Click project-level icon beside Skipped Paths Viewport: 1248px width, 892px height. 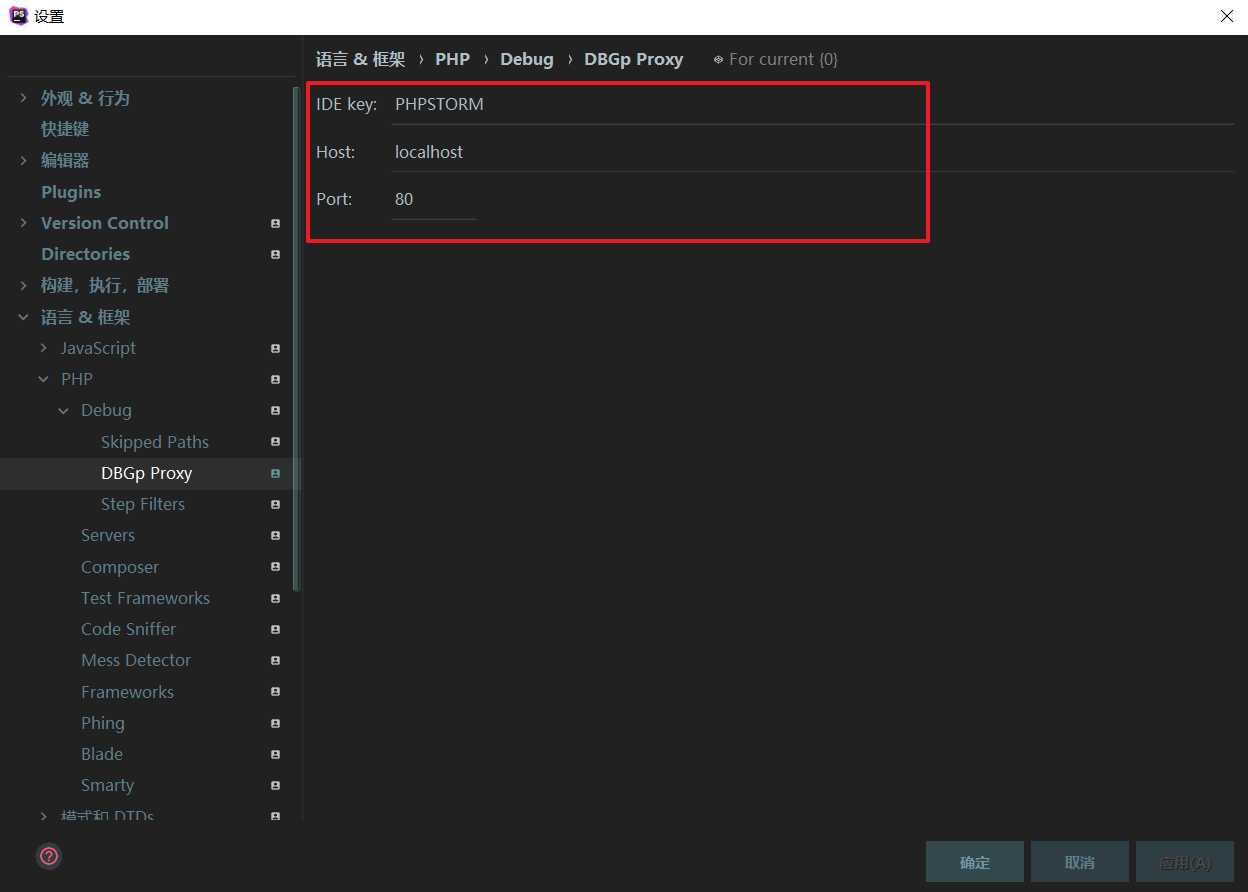point(275,442)
